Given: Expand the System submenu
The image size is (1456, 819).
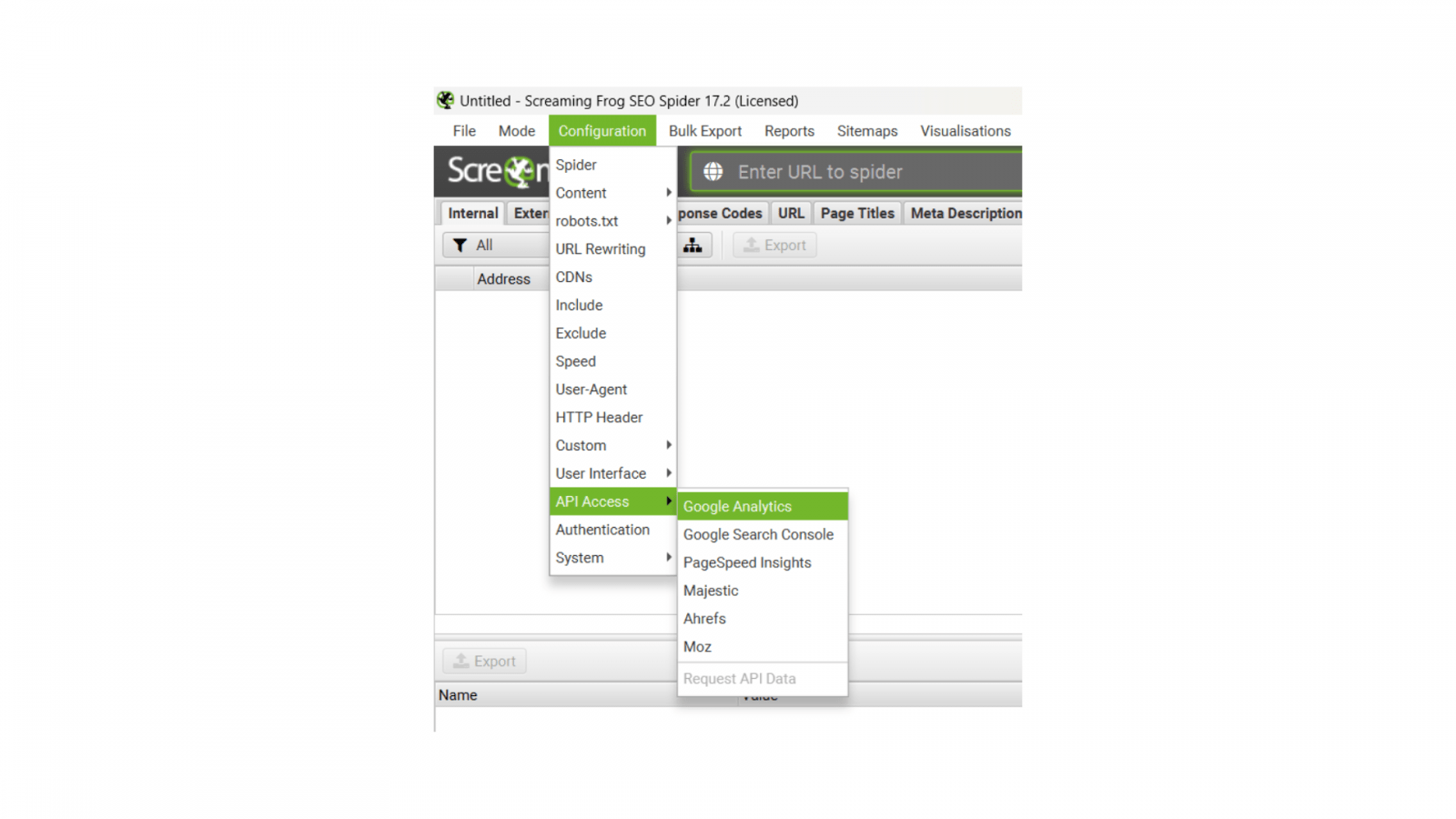Looking at the screenshot, I should (x=612, y=558).
